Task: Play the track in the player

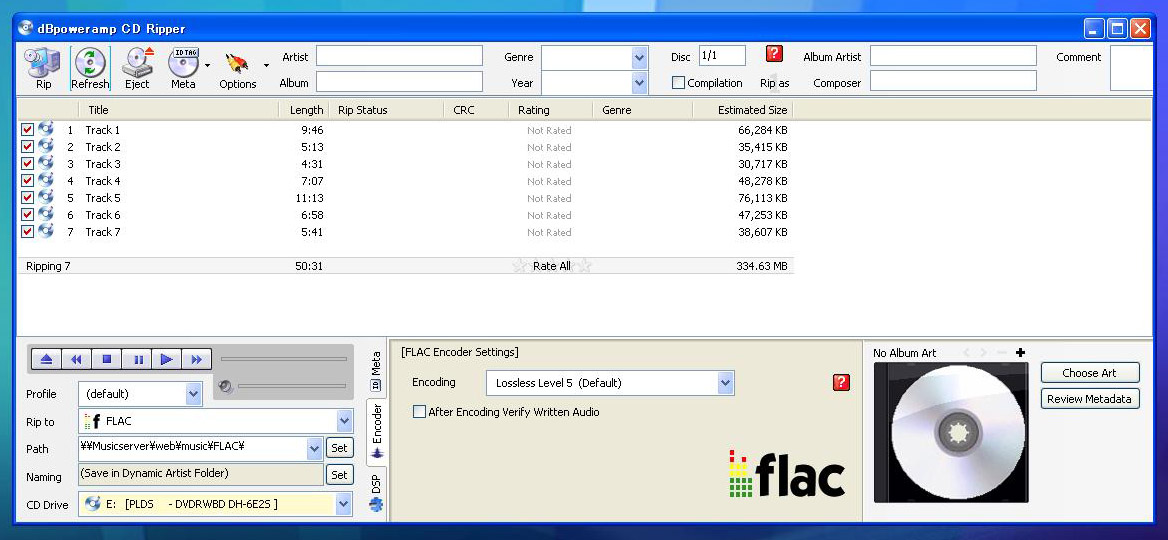Action: (x=167, y=359)
